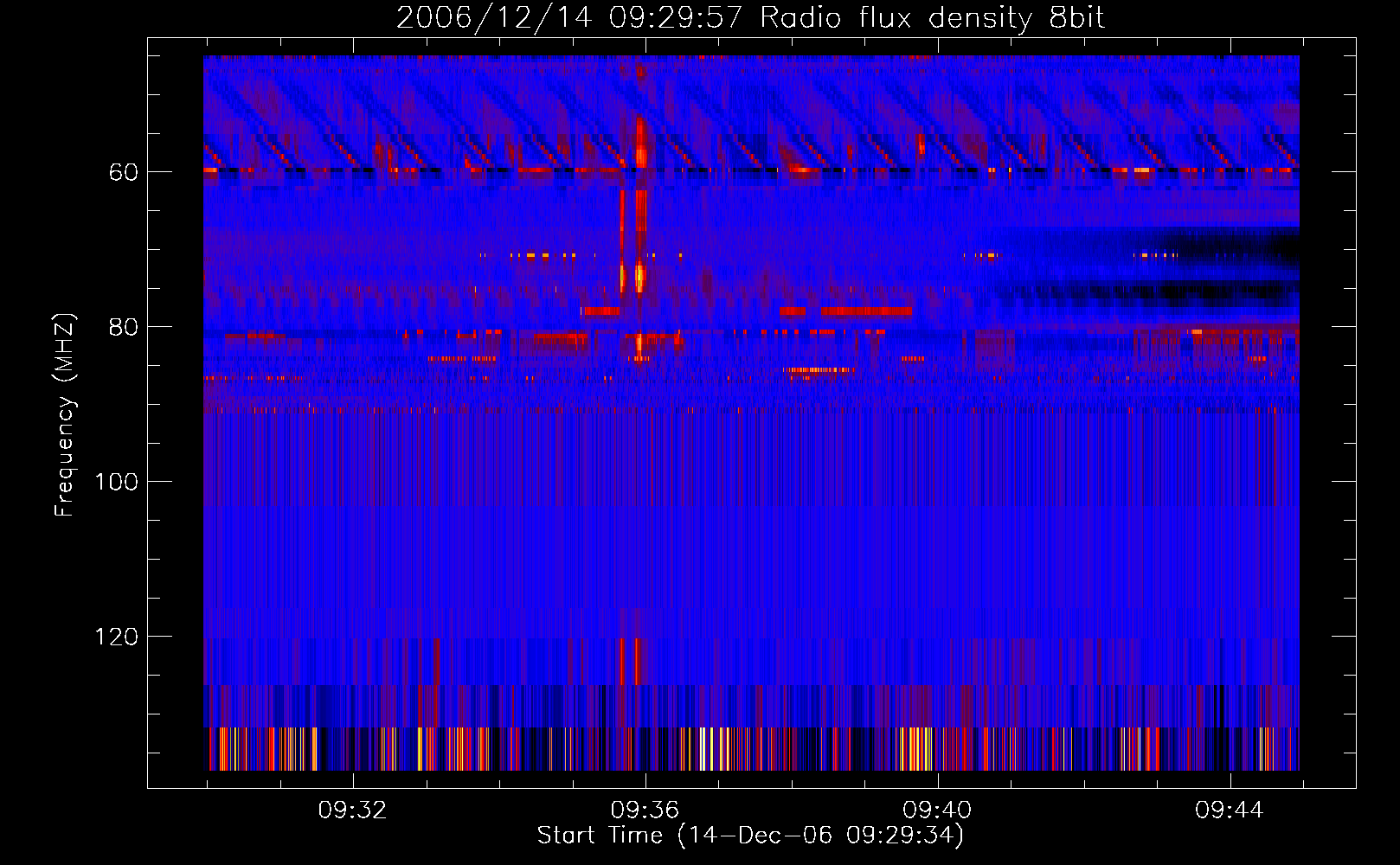
Task: Click the 09:36 time tick label
Action: (x=645, y=811)
